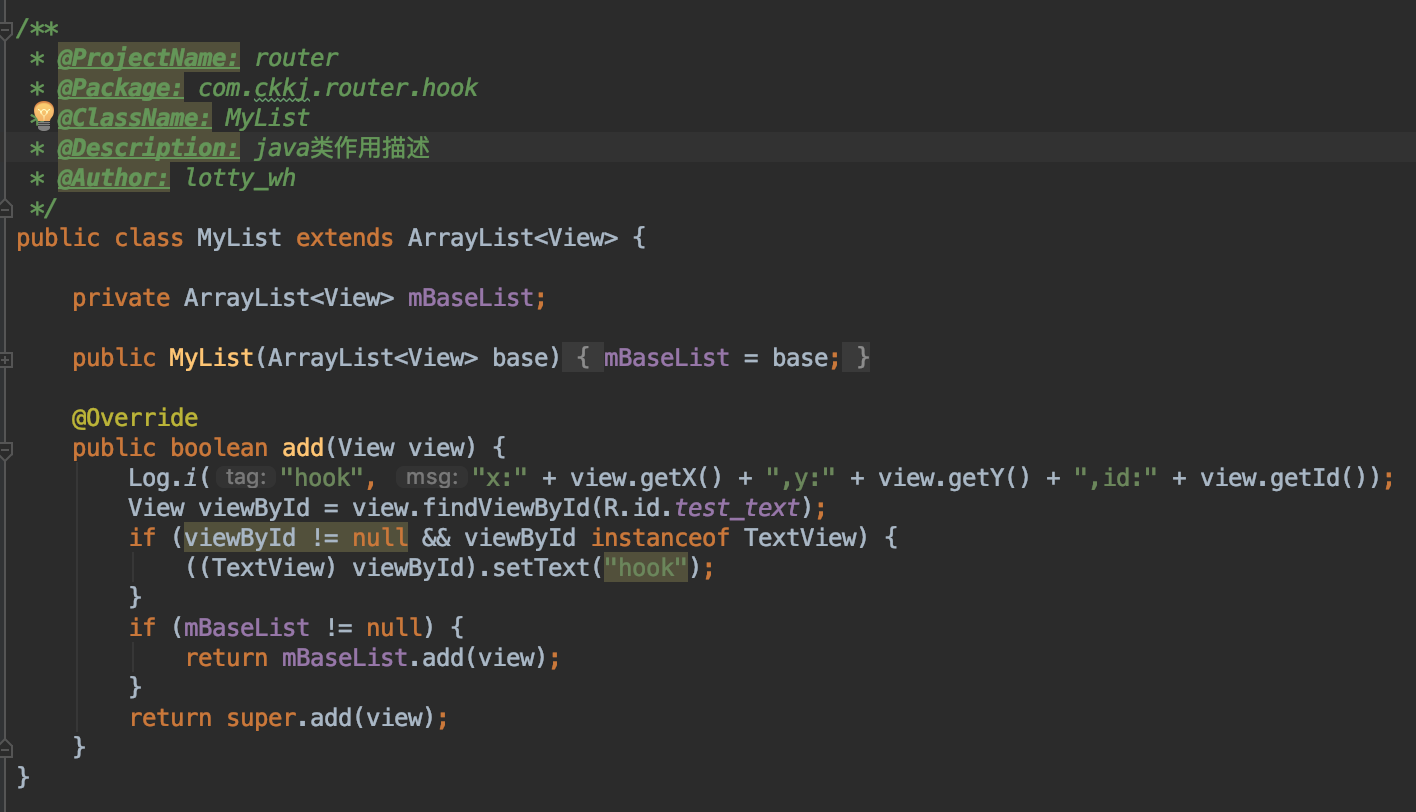
Task: Expand the folded closing brace placeholder after base;
Action: pyautogui.click(x=857, y=358)
